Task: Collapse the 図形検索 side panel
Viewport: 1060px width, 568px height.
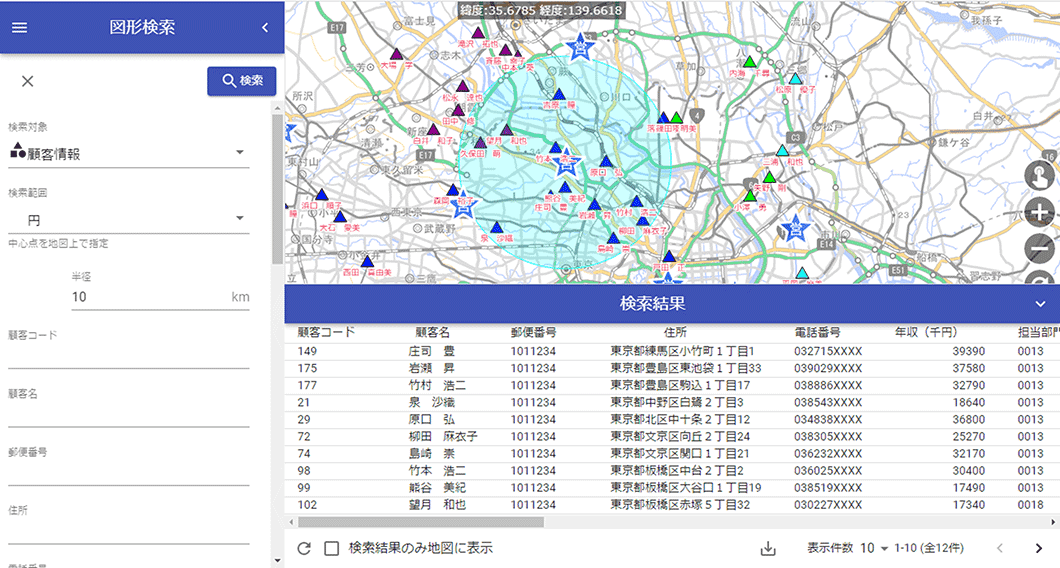Action: coord(265,27)
